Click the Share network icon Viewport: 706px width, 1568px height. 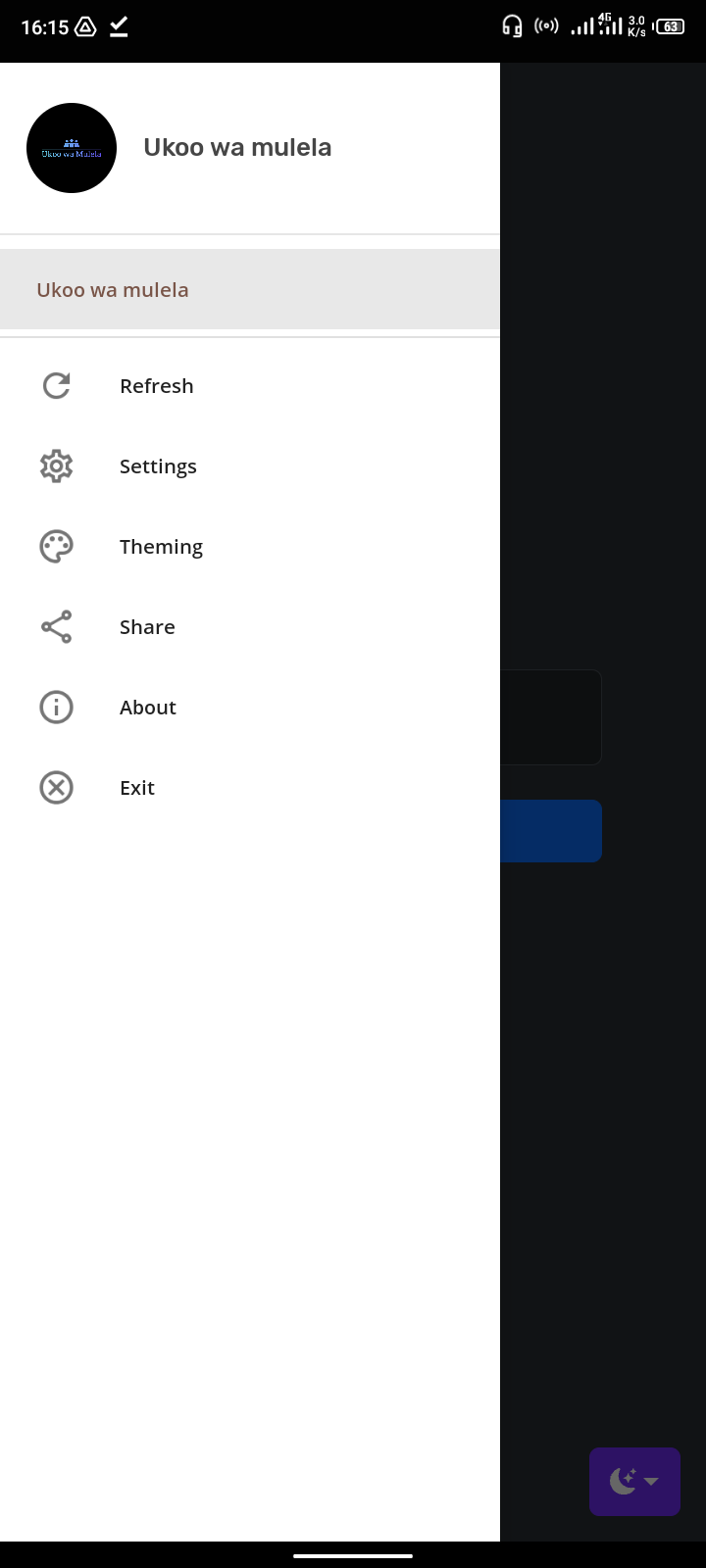[x=56, y=627]
